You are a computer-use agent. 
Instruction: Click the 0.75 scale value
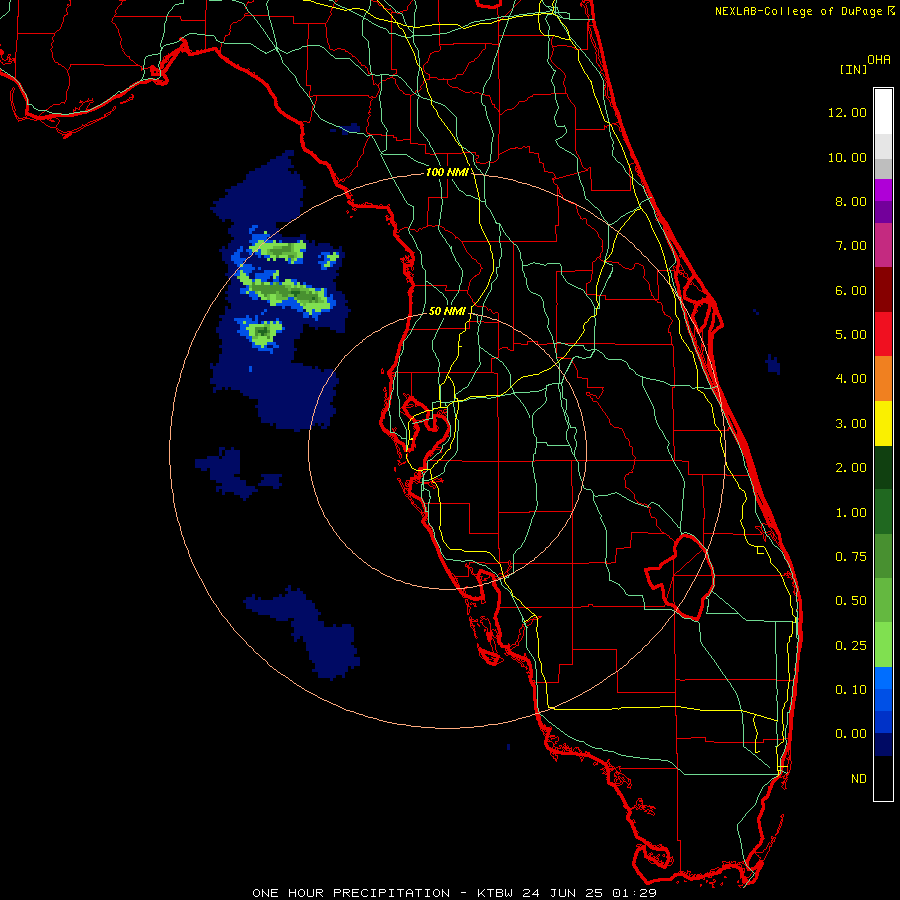[x=851, y=557]
